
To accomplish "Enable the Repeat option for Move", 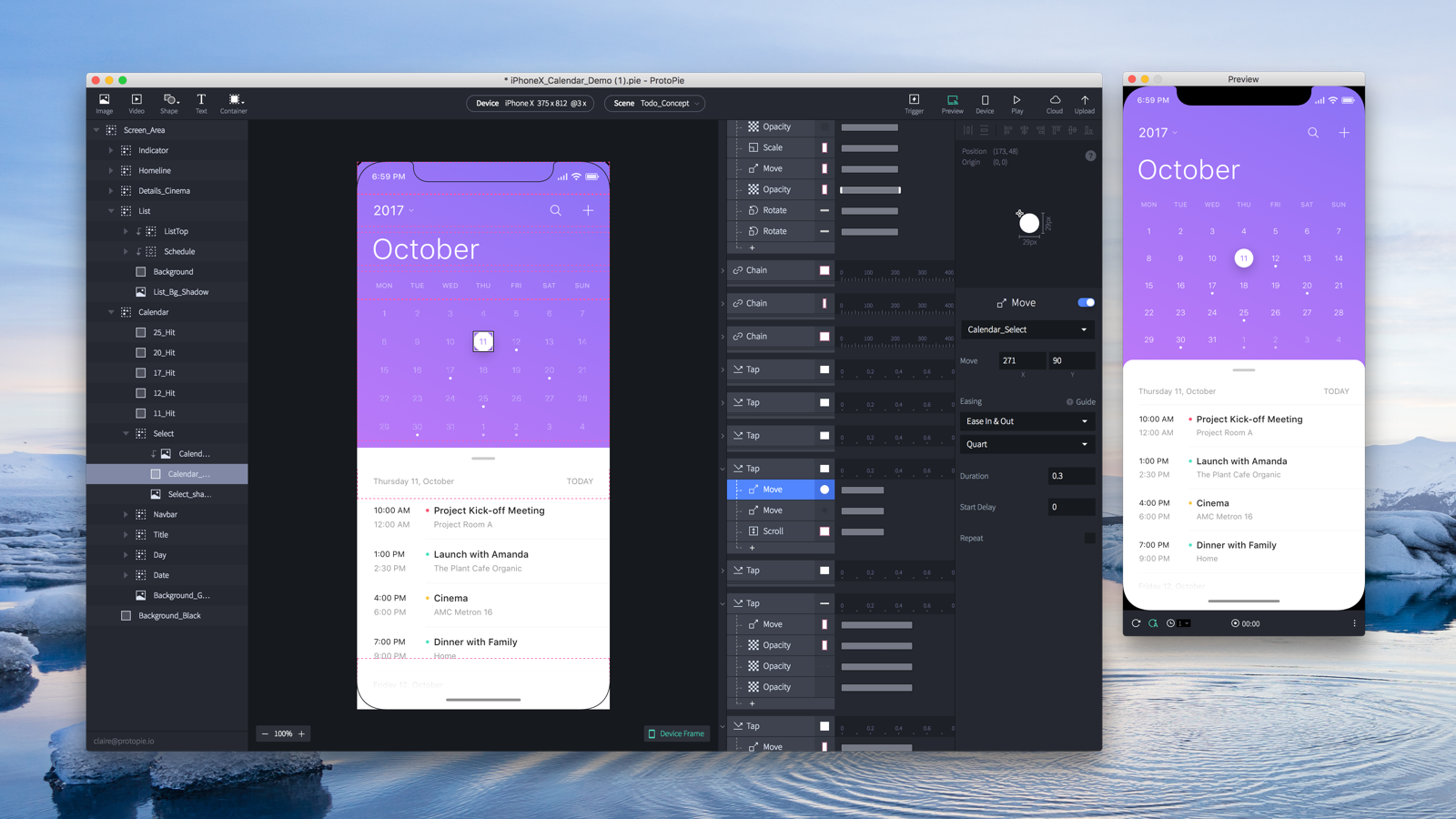I will [x=1088, y=538].
